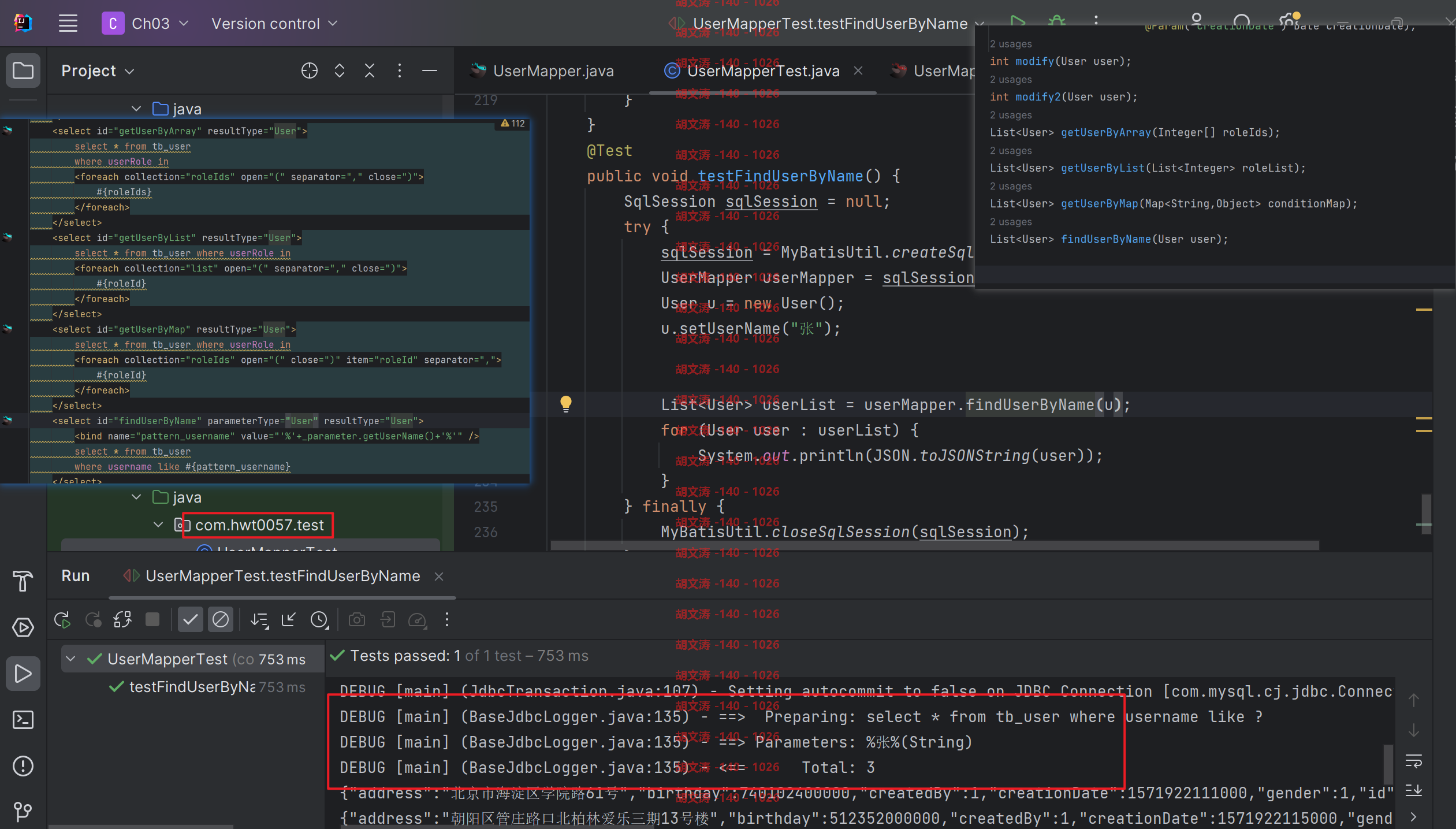Close the UserMapperTest.java tab
Image resolution: width=1456 pixels, height=829 pixels.
pyautogui.click(x=858, y=70)
